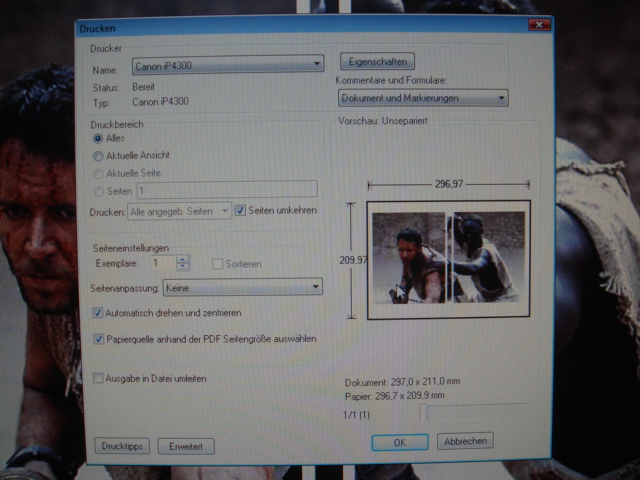This screenshot has height=480, width=640.
Task: Decrease Exemplare count with down arrow
Action: click(x=183, y=268)
